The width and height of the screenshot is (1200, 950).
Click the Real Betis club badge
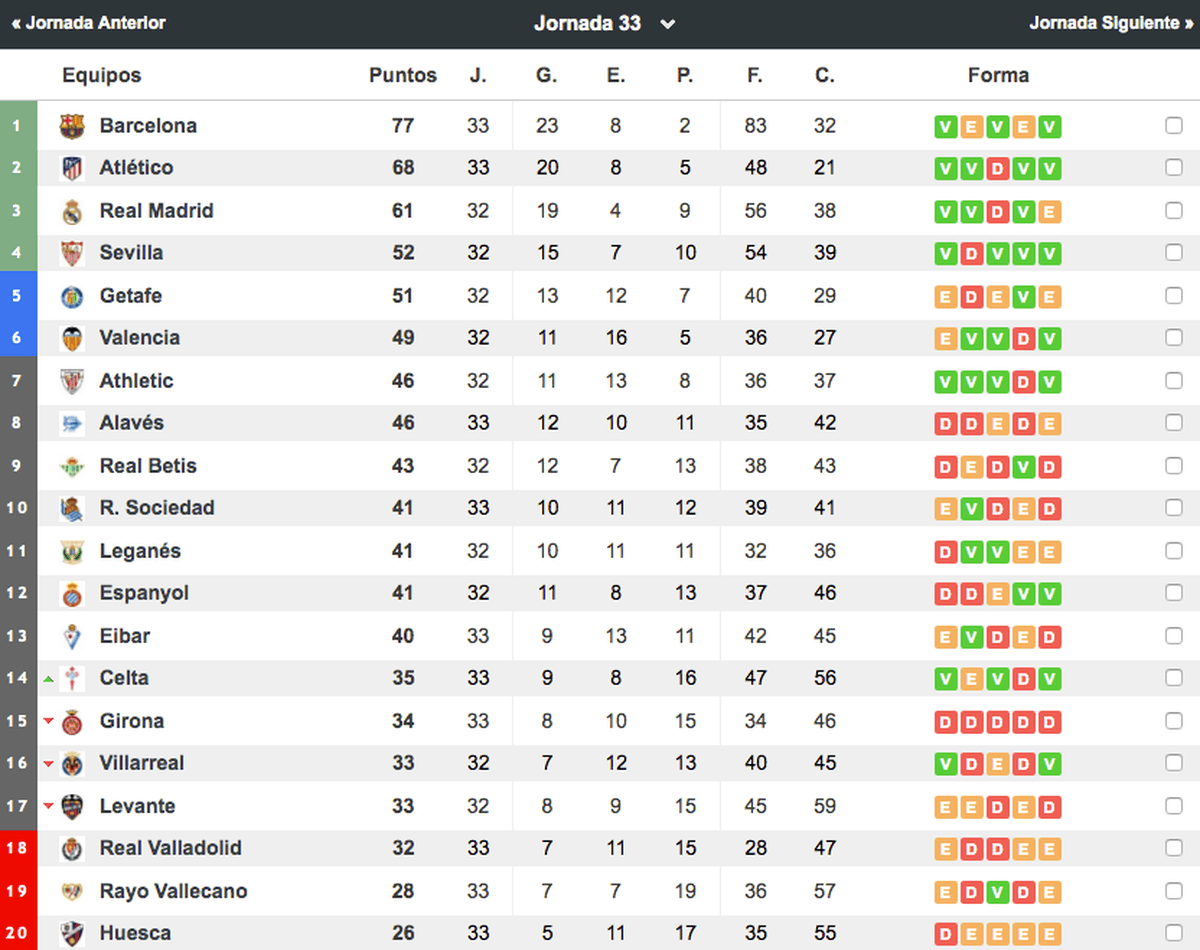(x=72, y=466)
